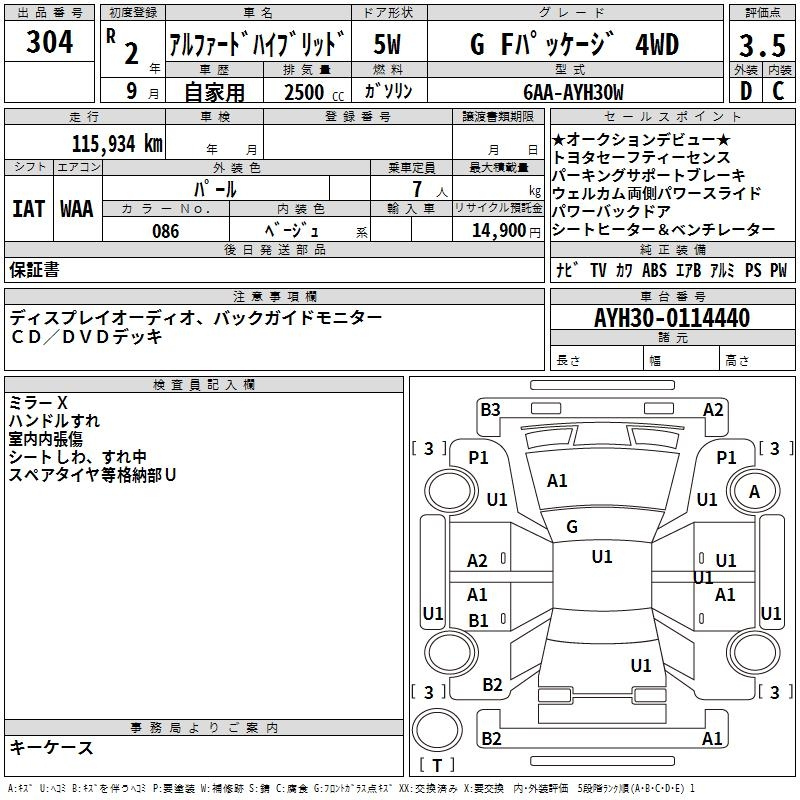Click the U1 mark on the back door
This screenshot has width=800, height=800.
pos(641,665)
